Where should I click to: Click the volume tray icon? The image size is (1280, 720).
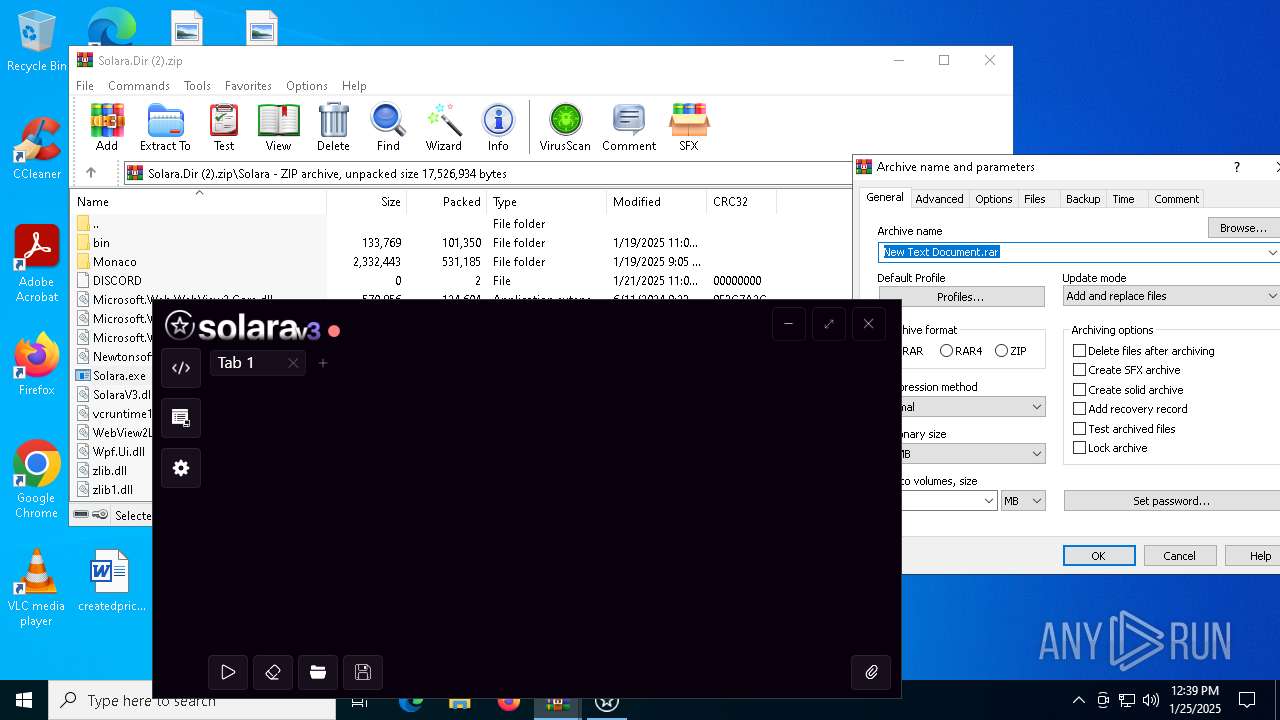[1150, 700]
